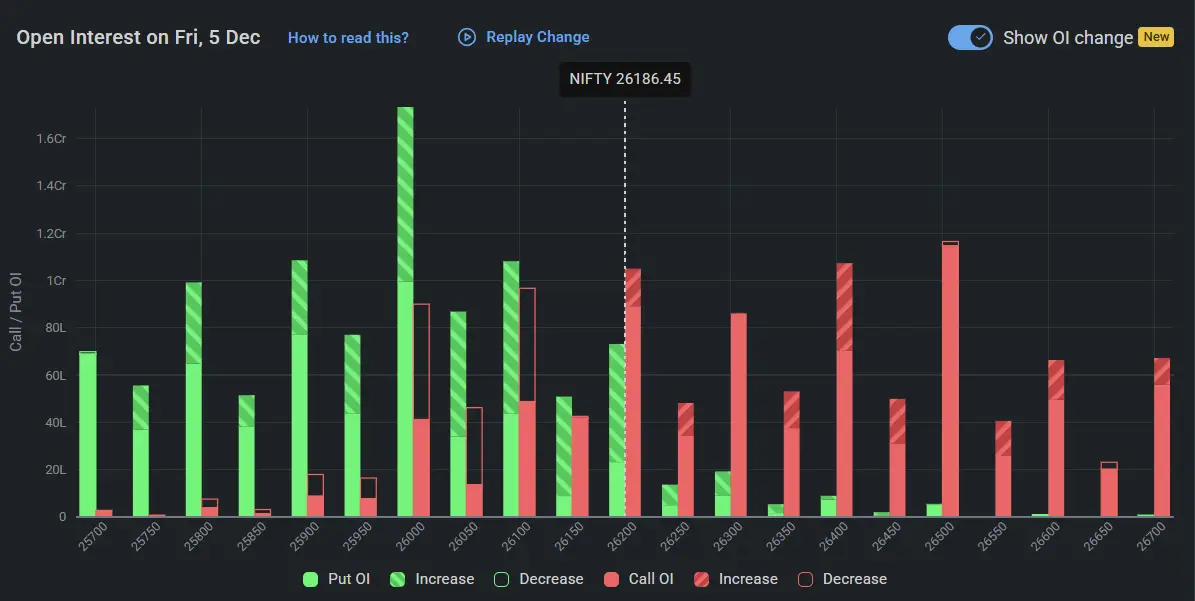Viewport: 1195px width, 601px height.
Task: Click the Replay Change play icon
Action: 466,37
